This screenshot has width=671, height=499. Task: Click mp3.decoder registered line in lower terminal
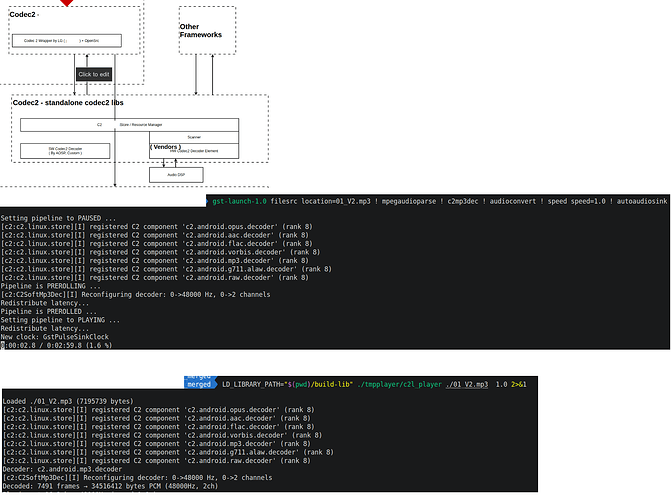coord(156,444)
